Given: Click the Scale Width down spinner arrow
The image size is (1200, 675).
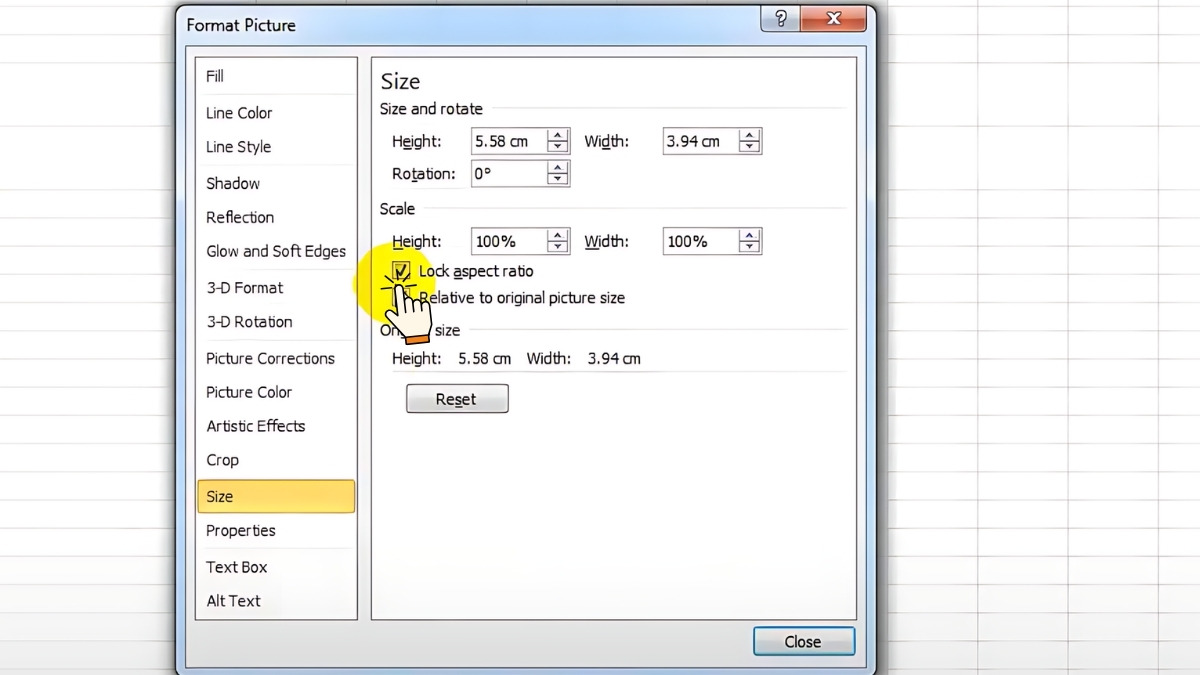Looking at the screenshot, I should coord(750,246).
